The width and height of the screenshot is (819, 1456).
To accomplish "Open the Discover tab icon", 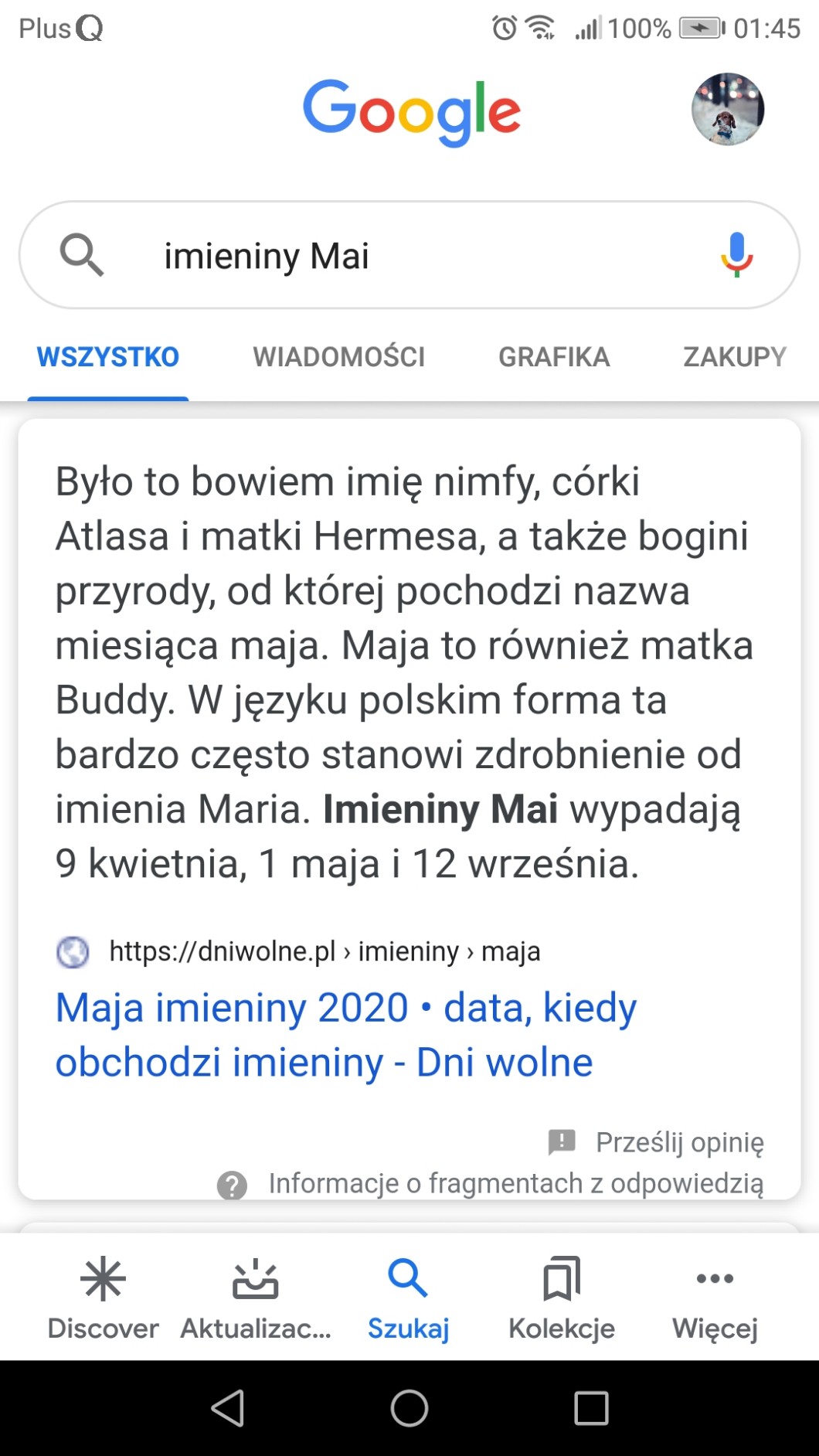I will tap(103, 1280).
